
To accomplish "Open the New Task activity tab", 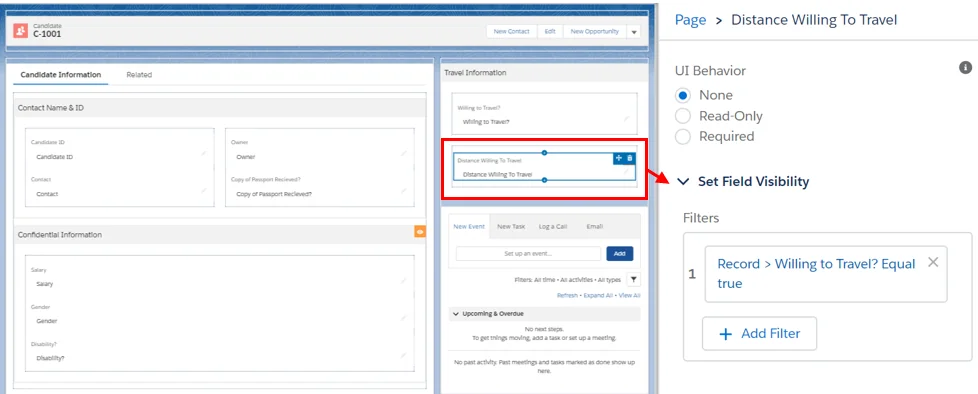I will [x=511, y=226].
